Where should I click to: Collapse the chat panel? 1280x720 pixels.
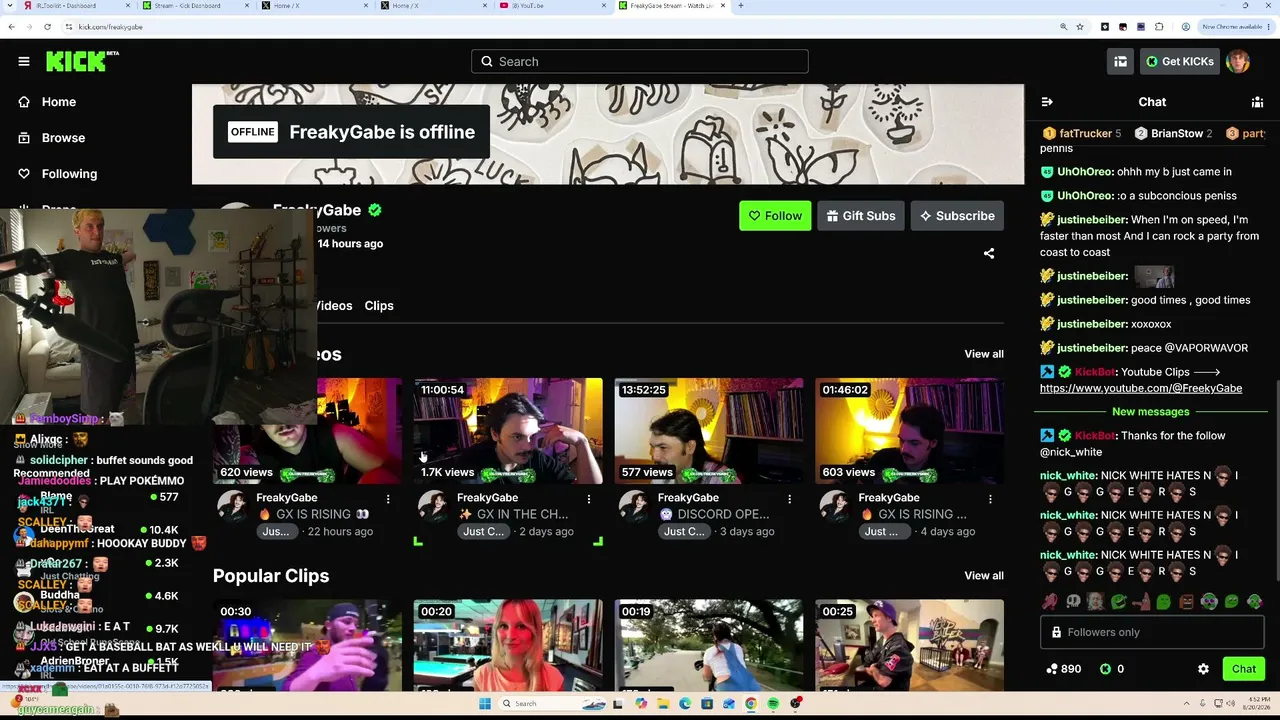click(x=1047, y=102)
